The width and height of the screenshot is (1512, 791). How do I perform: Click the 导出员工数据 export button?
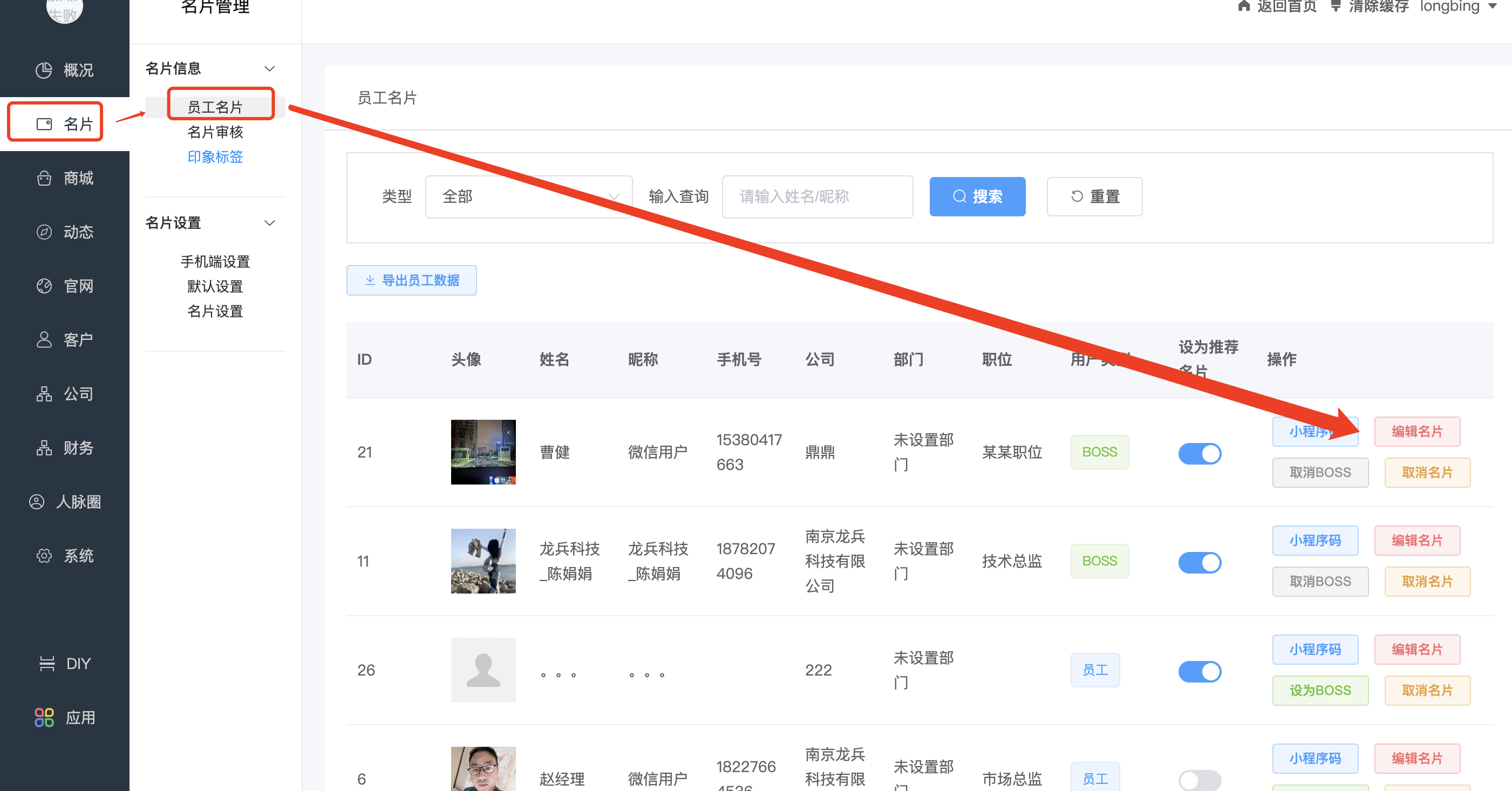pyautogui.click(x=412, y=281)
